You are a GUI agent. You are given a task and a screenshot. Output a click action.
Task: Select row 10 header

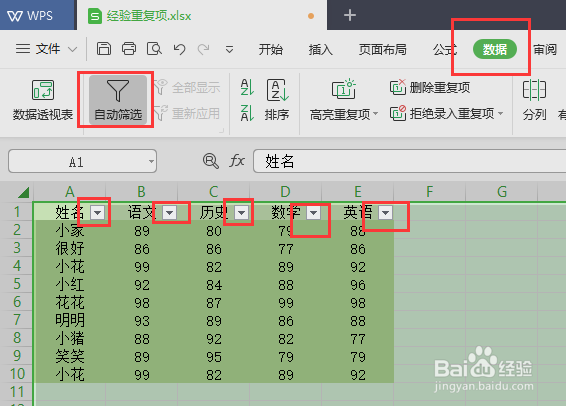[17, 374]
